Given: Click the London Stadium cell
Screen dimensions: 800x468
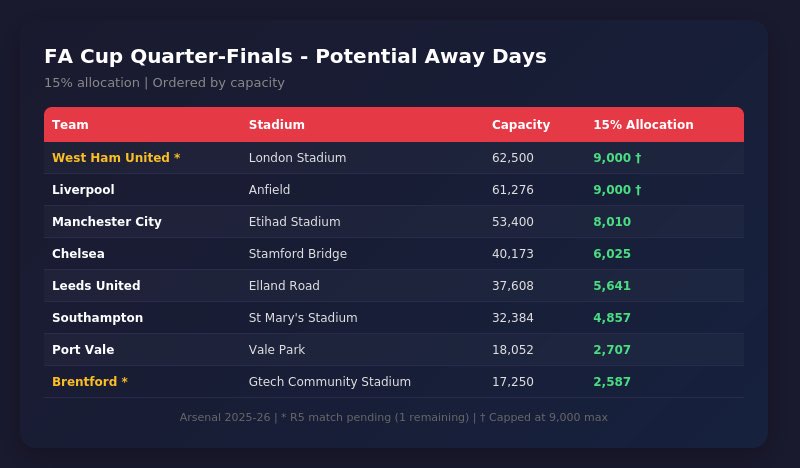Looking at the screenshot, I should (297, 158).
